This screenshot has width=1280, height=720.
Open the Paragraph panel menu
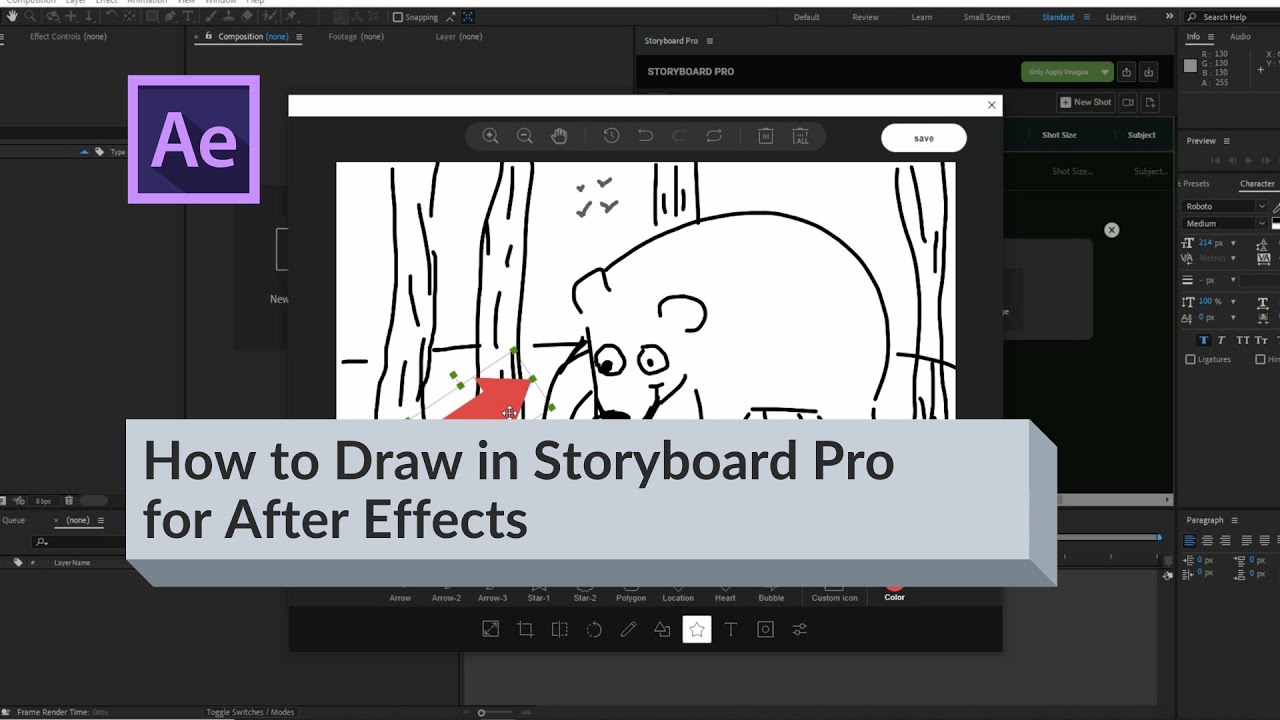coord(1234,520)
